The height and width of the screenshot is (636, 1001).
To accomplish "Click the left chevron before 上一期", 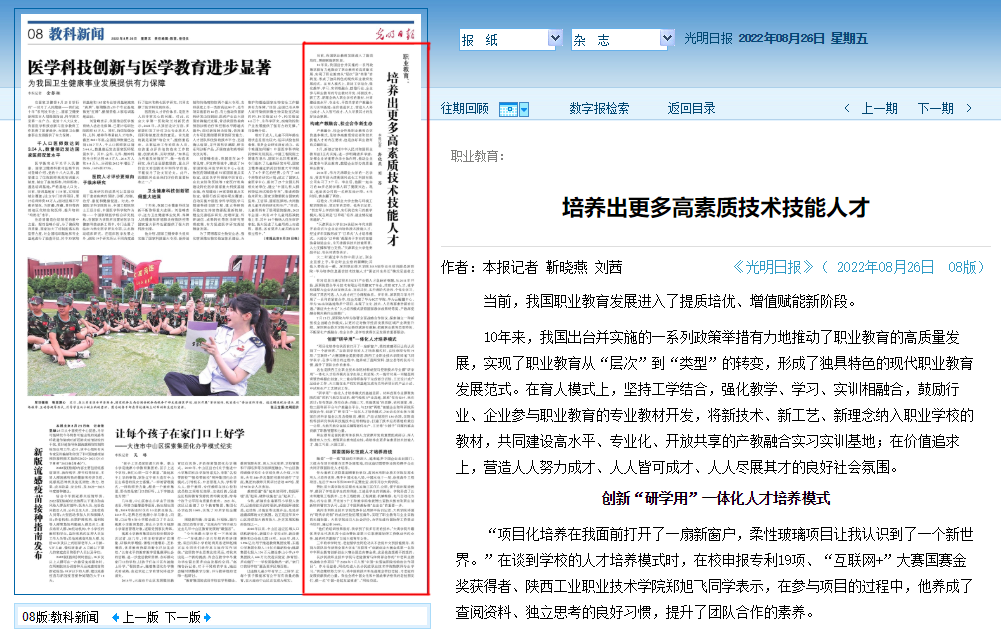I will tap(847, 108).
